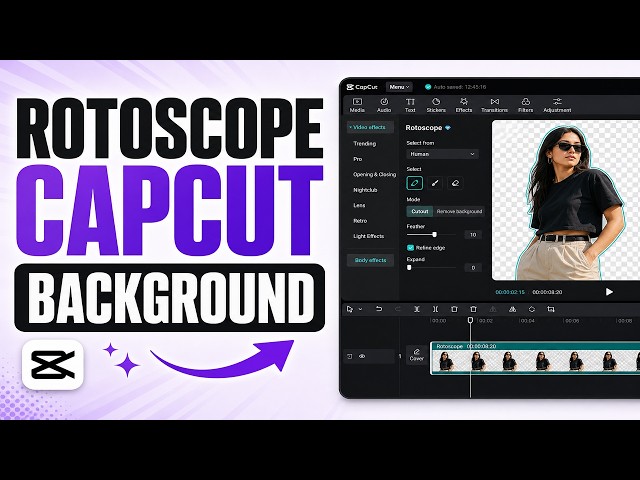Select the Rotoscope clip on the timeline
The width and height of the screenshot is (640, 480).
(535, 358)
